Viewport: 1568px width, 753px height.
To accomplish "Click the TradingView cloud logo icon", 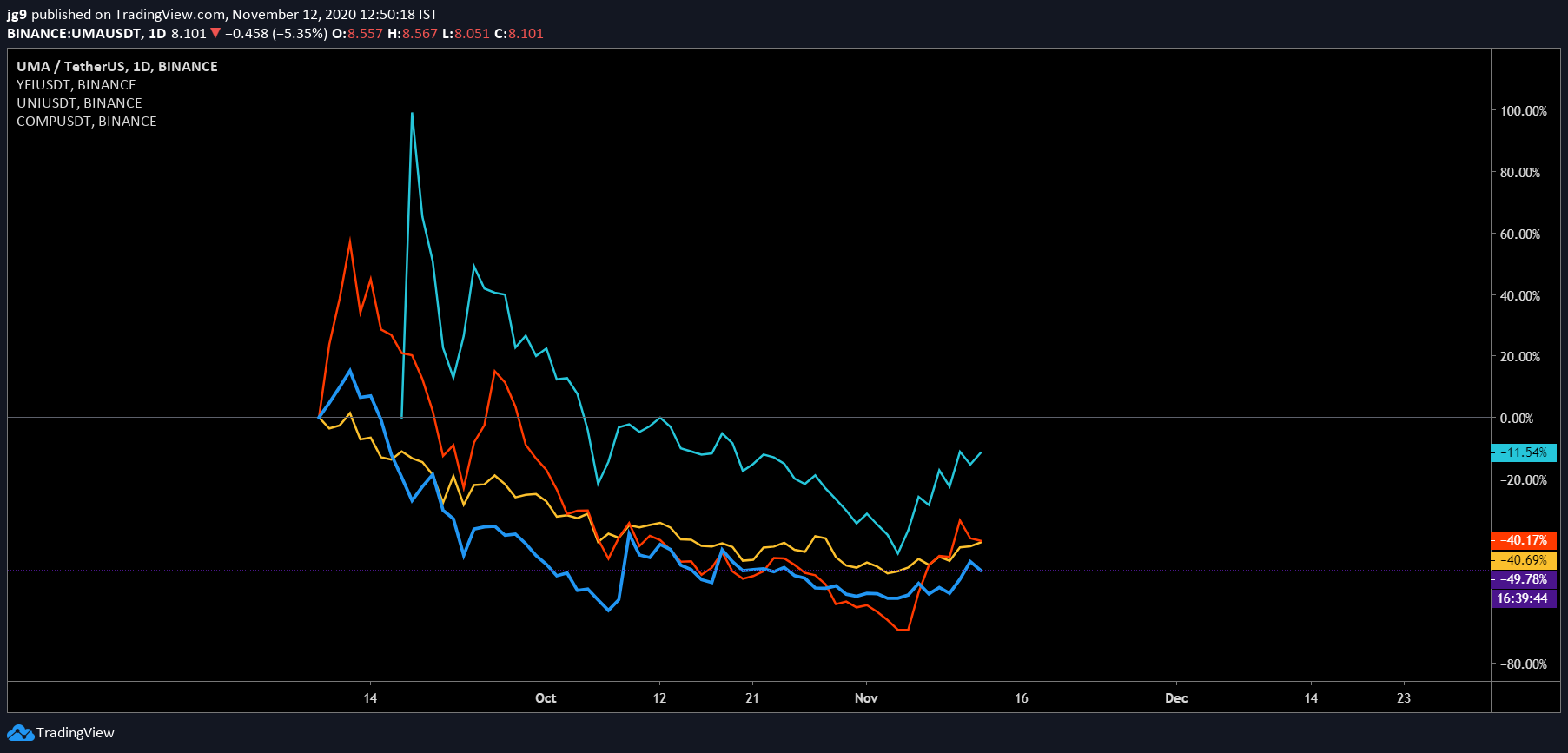I will [20, 733].
